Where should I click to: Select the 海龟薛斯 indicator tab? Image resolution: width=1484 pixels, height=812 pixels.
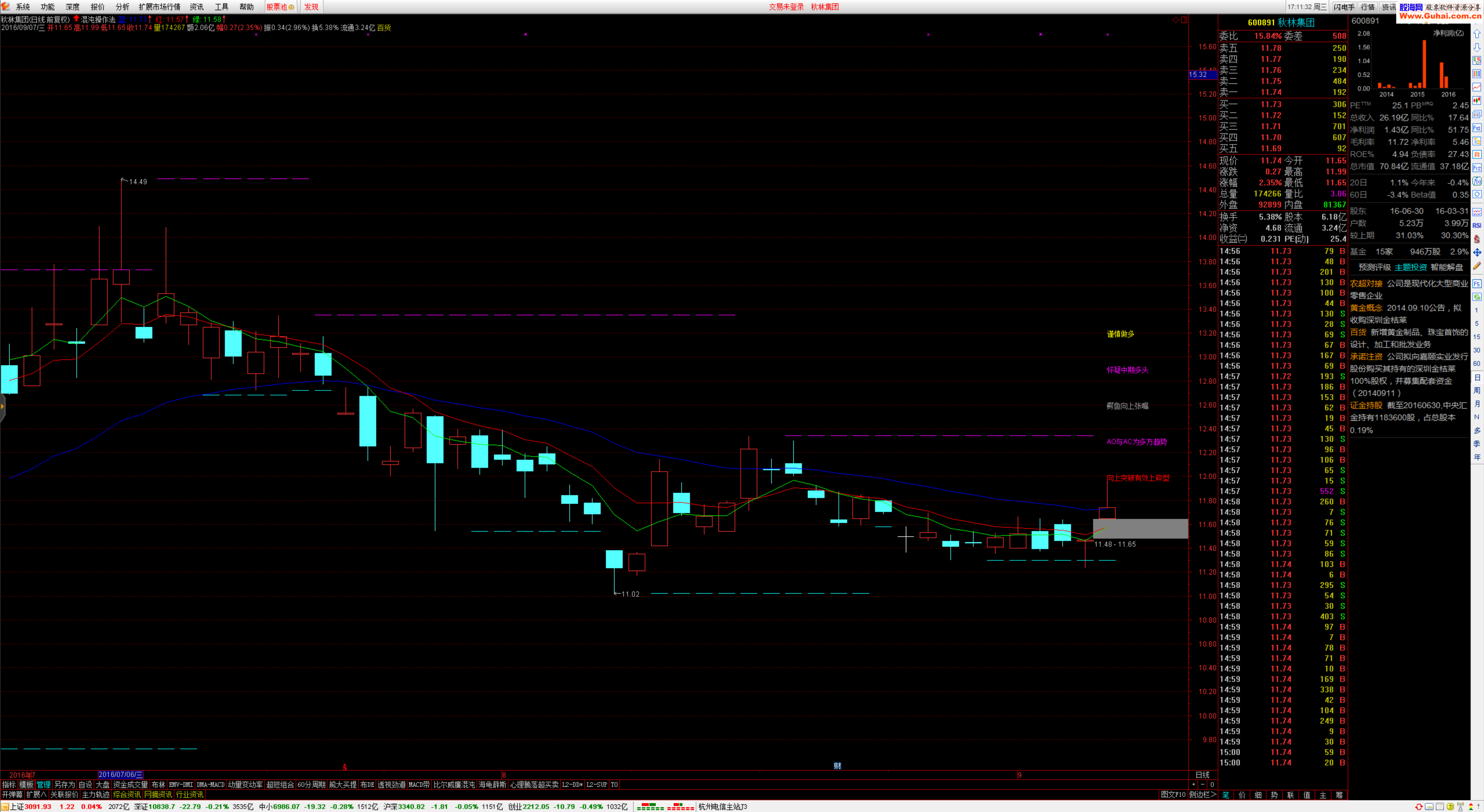tap(492, 784)
